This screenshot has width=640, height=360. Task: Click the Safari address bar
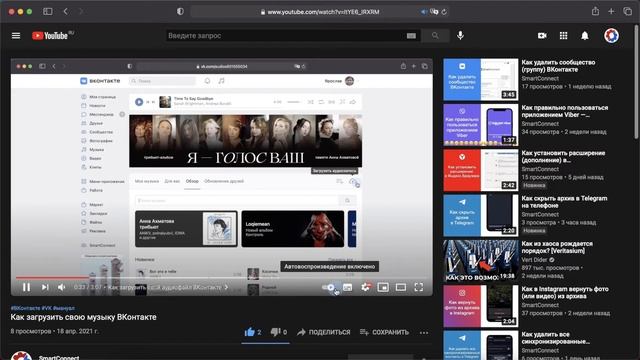[x=320, y=12]
